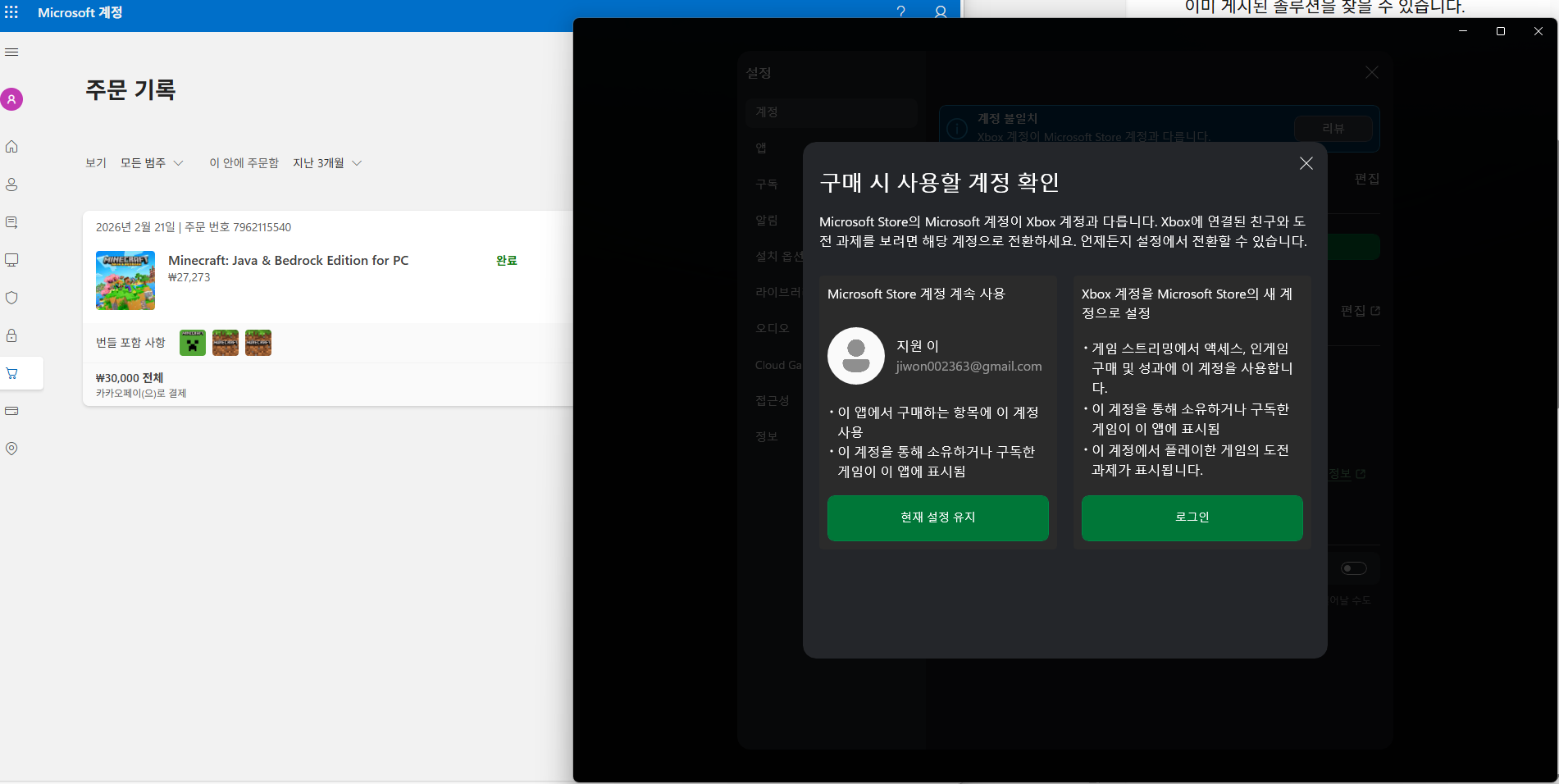This screenshot has width=1559, height=784.
Task: Close the Settings panel behind the dialog
Action: pos(1372,72)
